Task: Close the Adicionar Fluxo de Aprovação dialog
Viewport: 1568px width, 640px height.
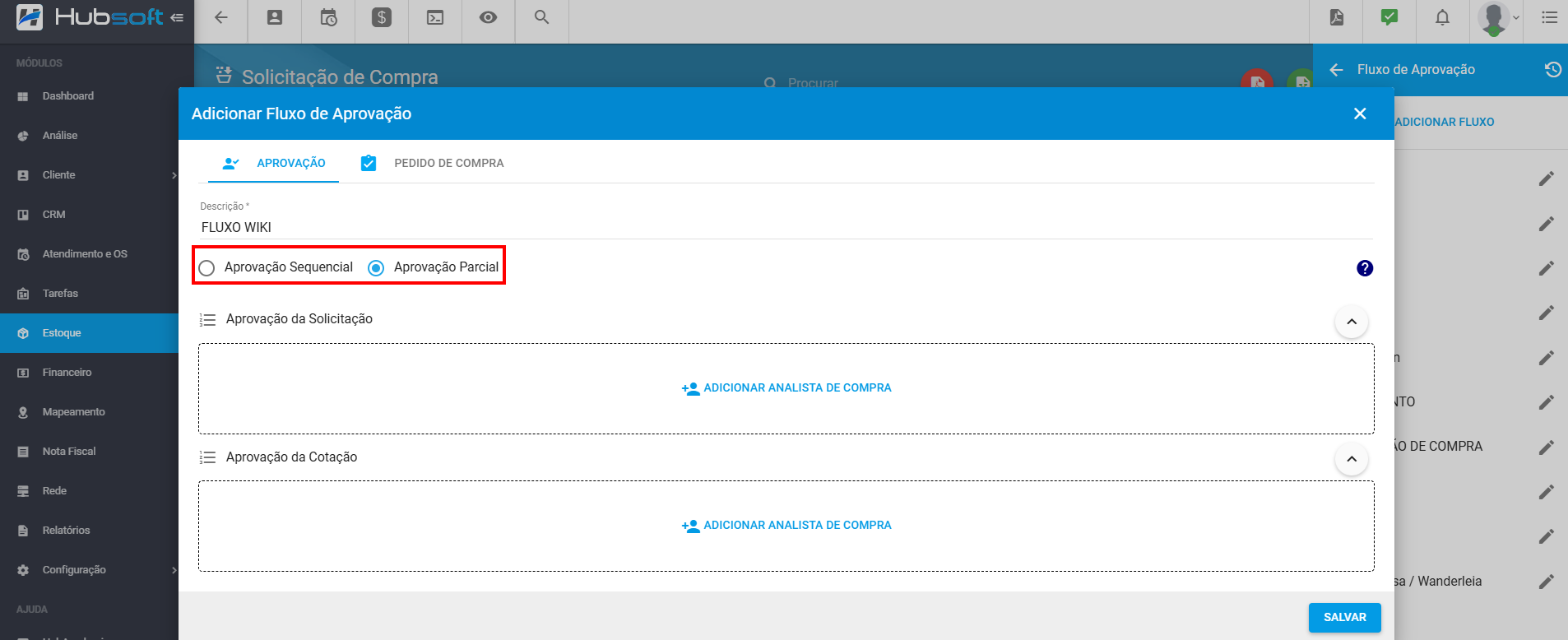Action: [1360, 114]
